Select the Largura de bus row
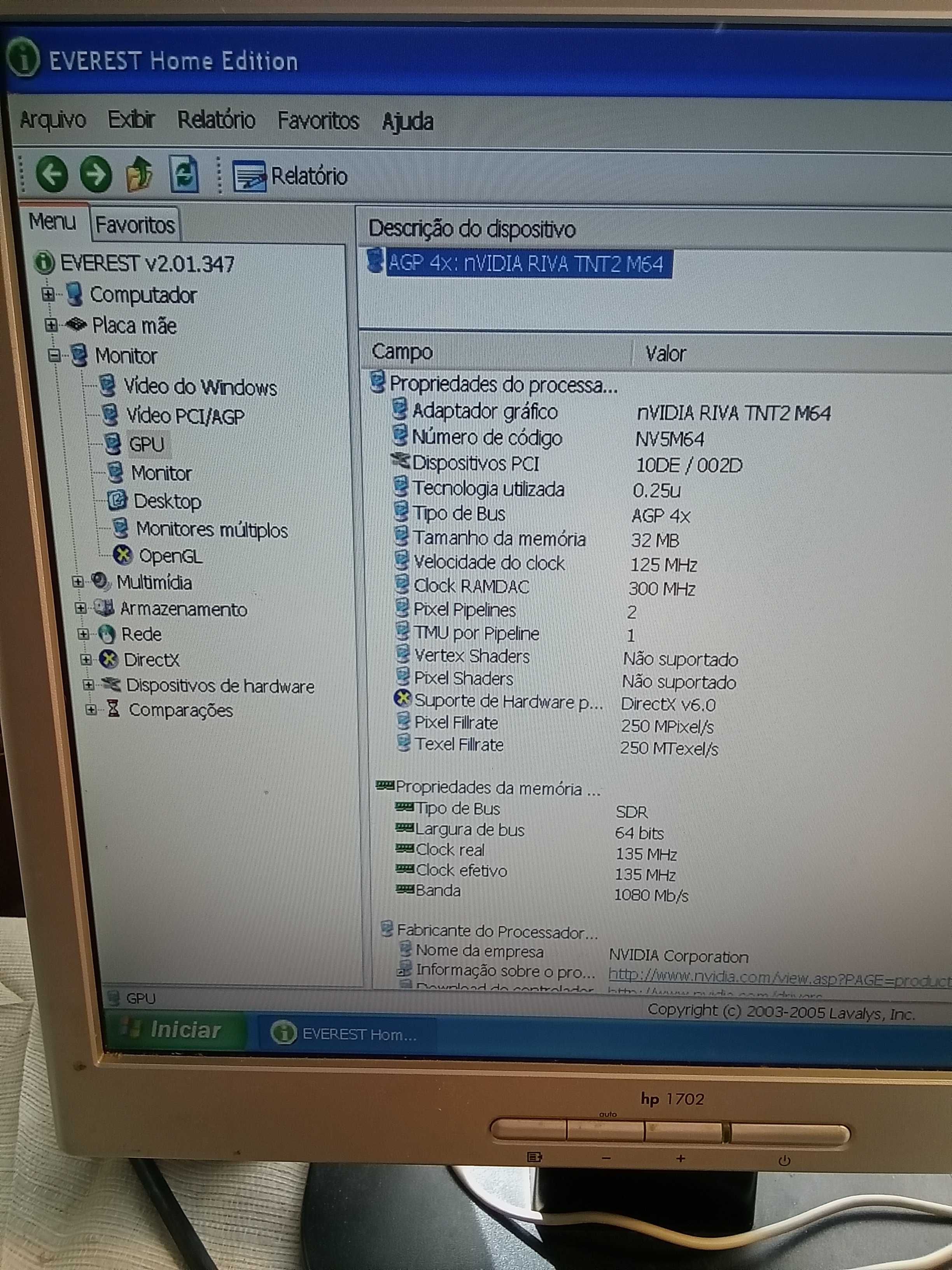Image resolution: width=952 pixels, height=1270 pixels. [x=529, y=831]
